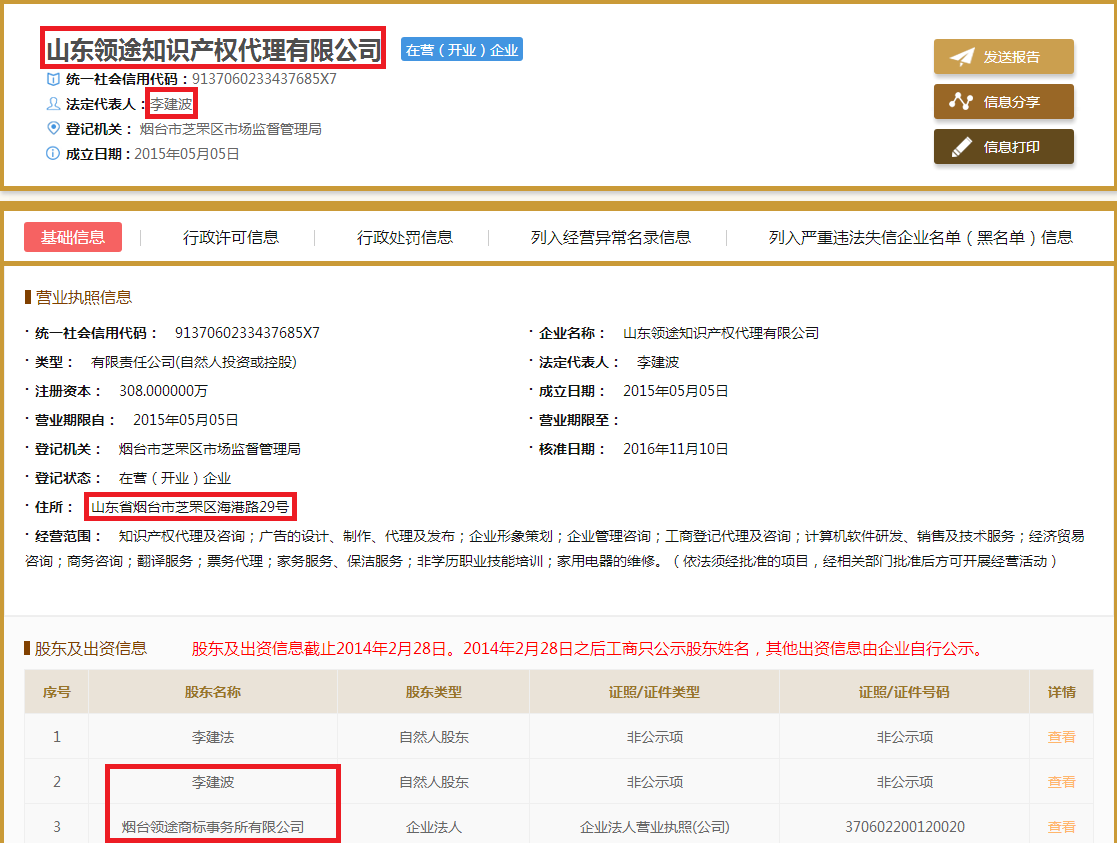Click the pencil icon on 信息打印
The width and height of the screenshot is (1117, 843).
[x=962, y=147]
